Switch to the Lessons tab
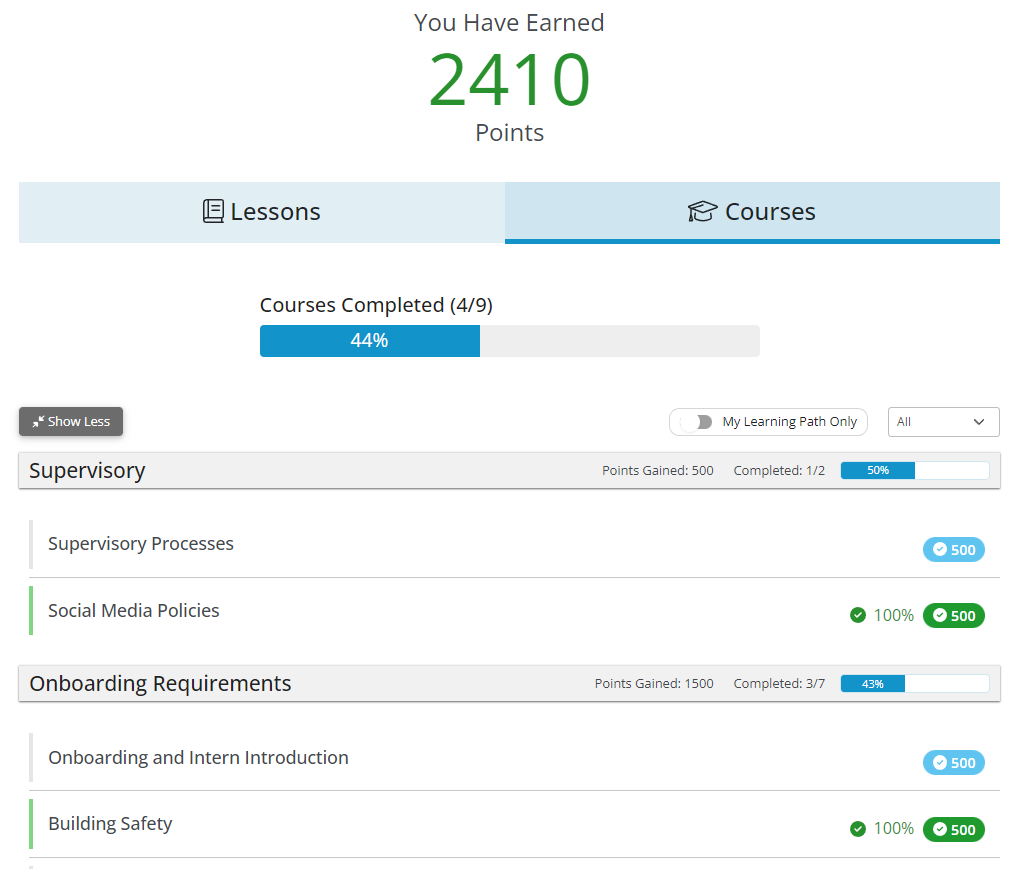This screenshot has height=869, width=1012. click(x=261, y=212)
